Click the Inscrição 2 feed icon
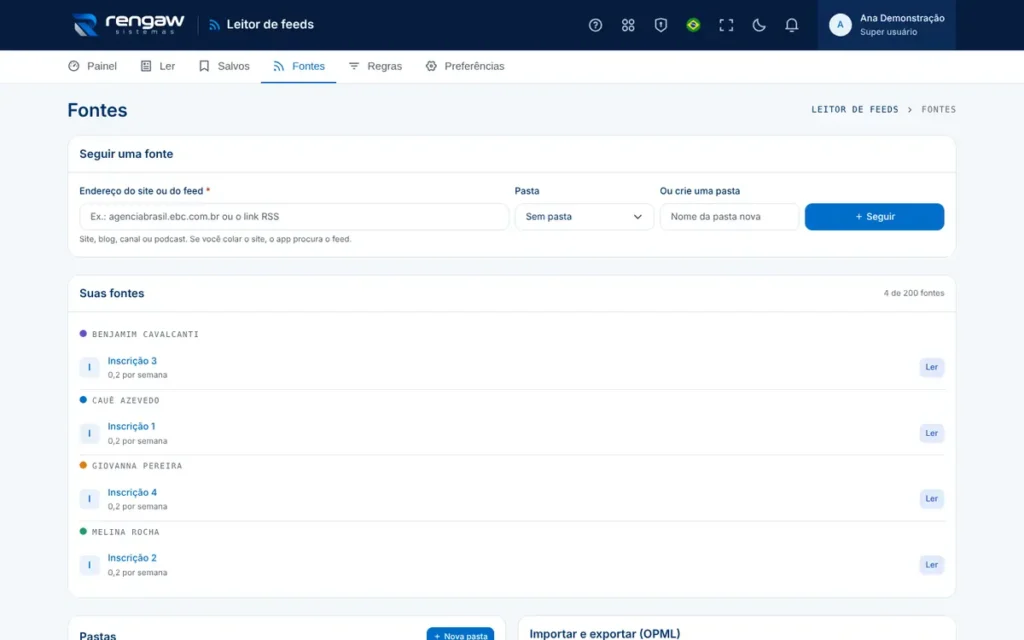Screen dimensions: 1024x640 coord(89,565)
